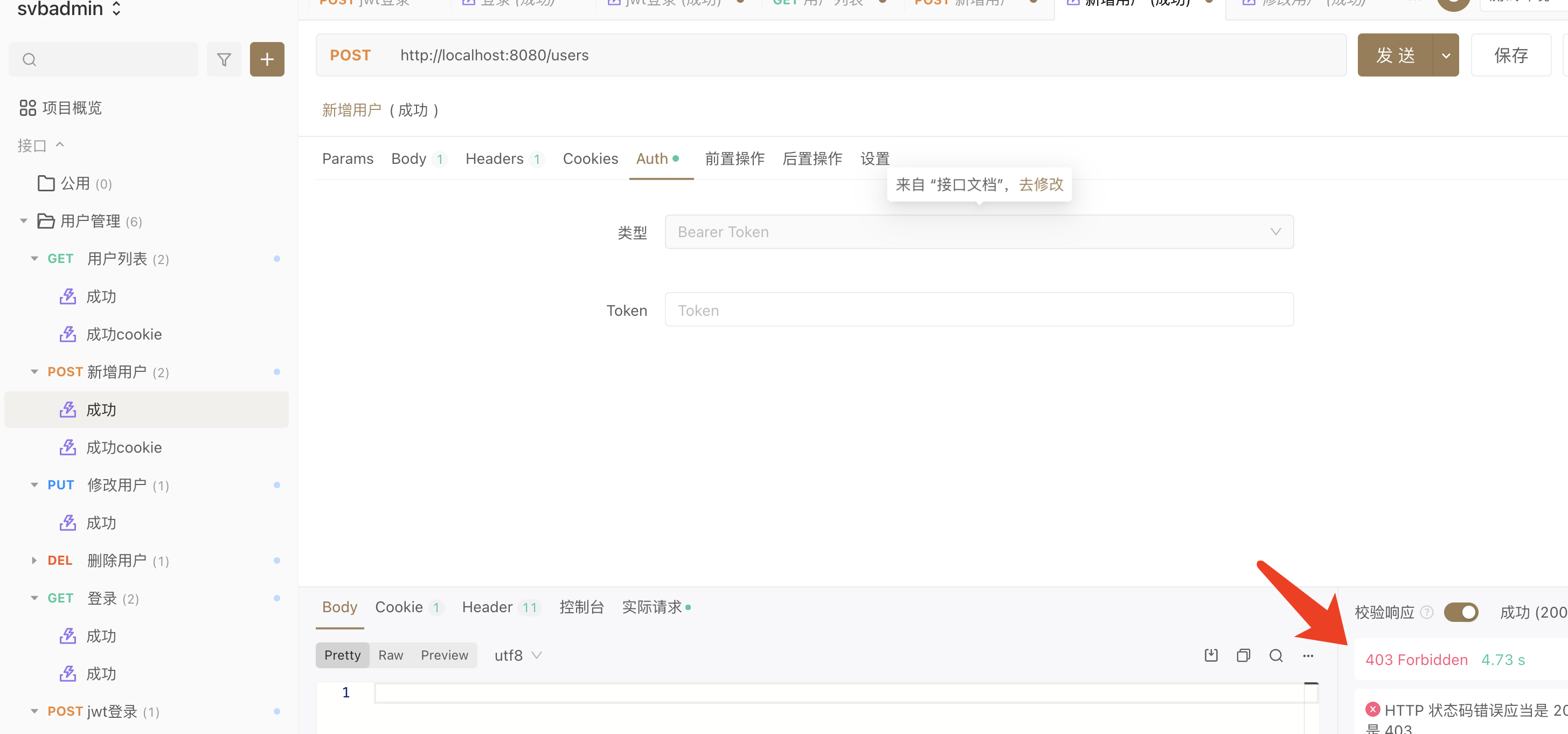Search within response using magnifier icon
The image size is (1568, 734).
pyautogui.click(x=1276, y=655)
